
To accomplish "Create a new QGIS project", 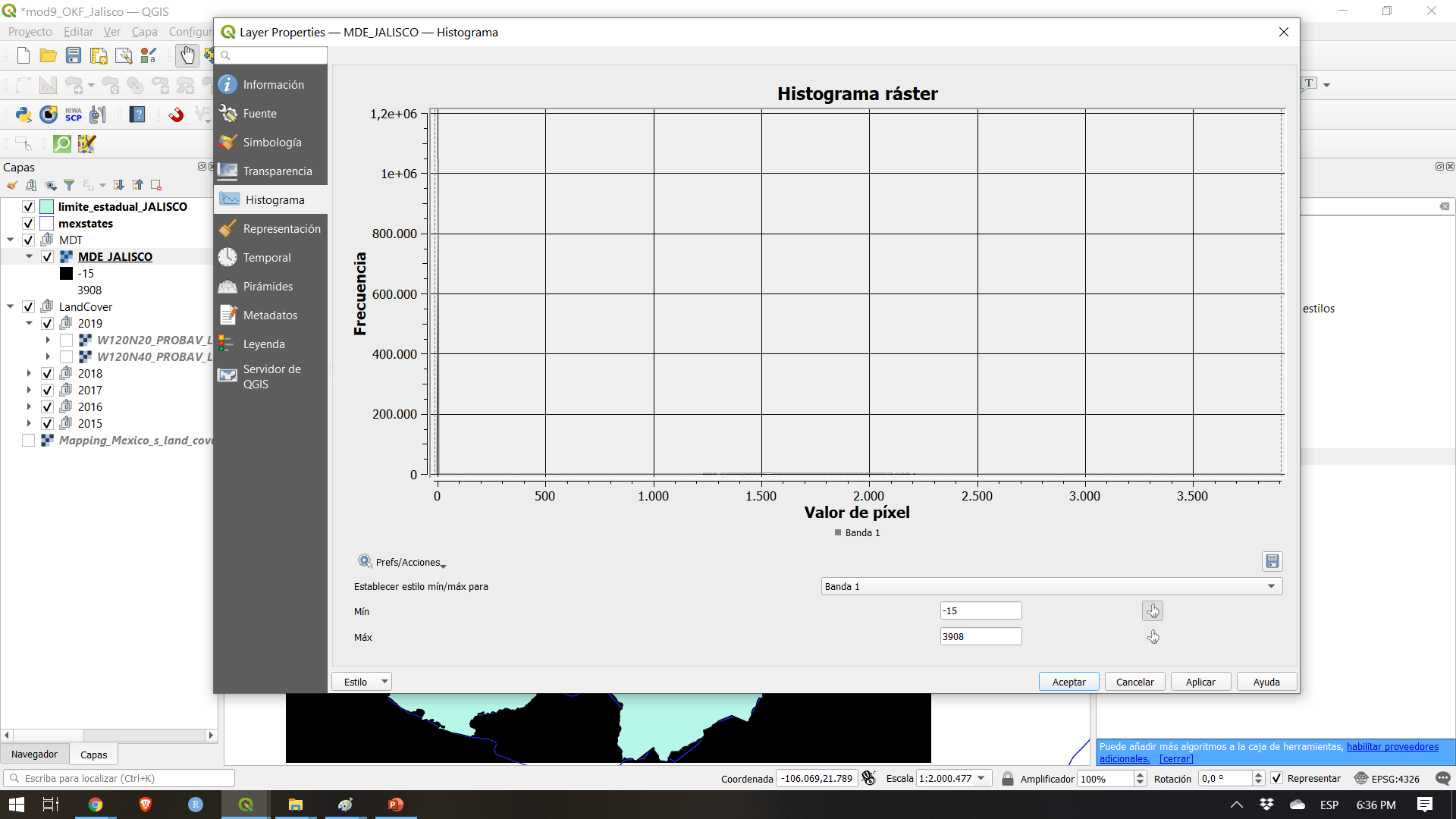I will [23, 55].
